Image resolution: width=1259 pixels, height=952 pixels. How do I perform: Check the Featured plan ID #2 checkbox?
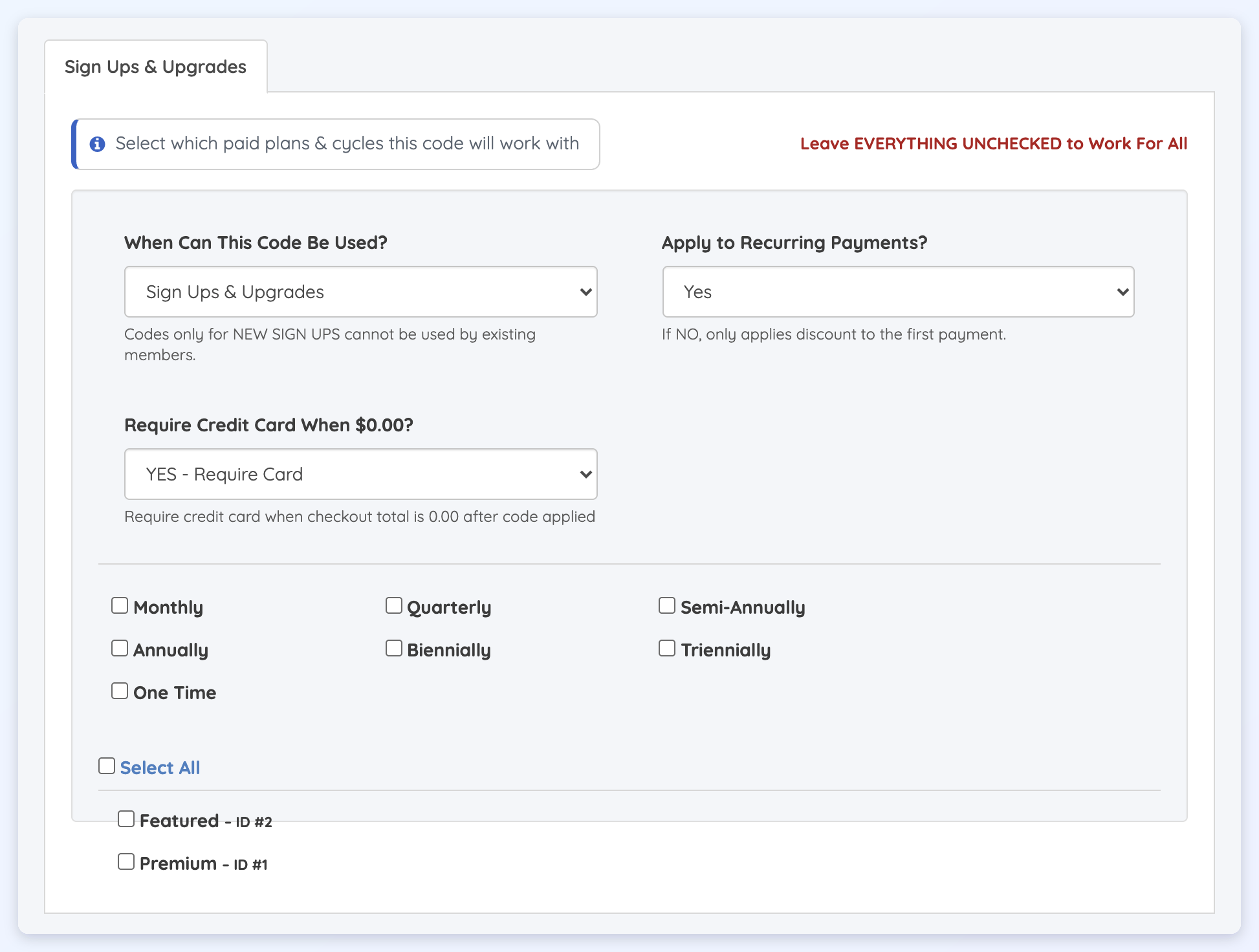(126, 819)
